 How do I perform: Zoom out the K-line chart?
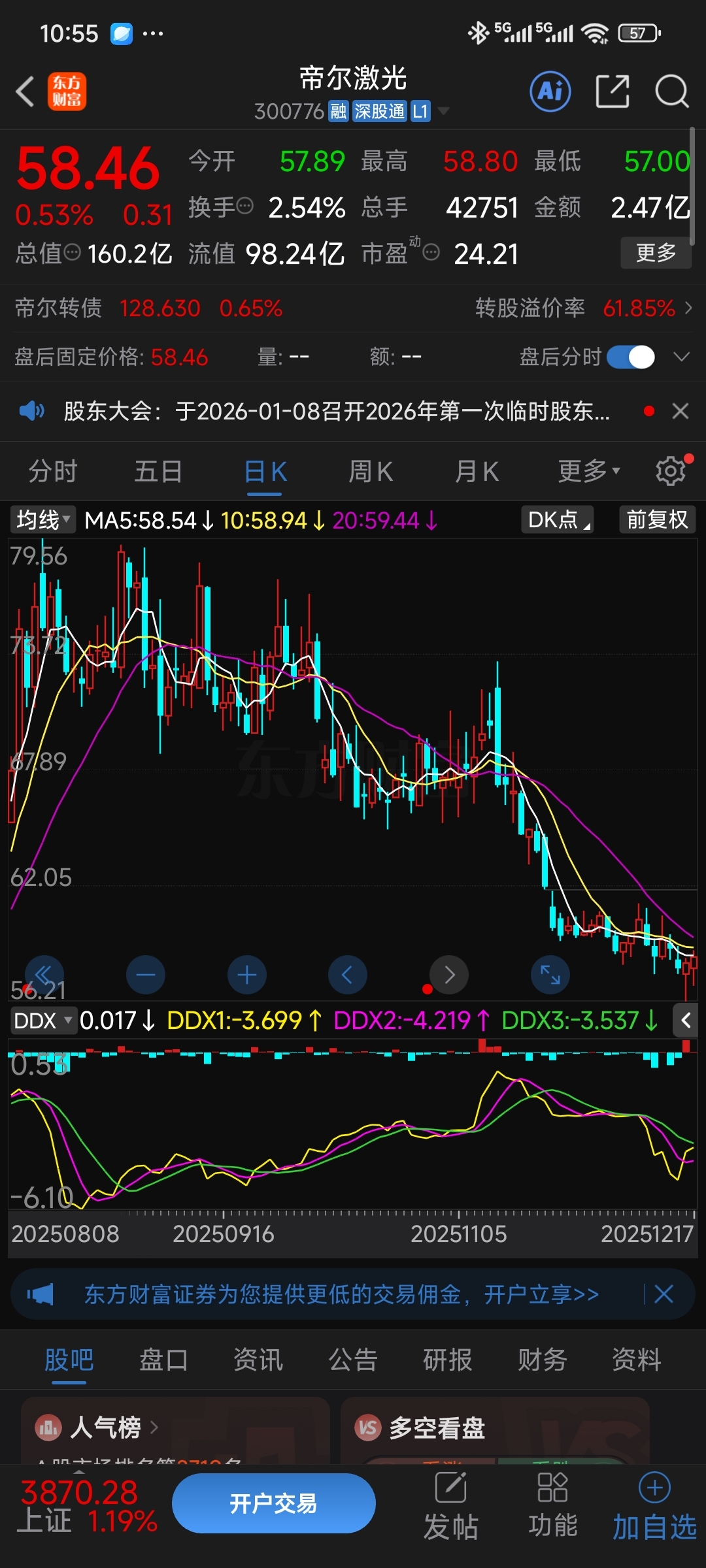[x=145, y=975]
